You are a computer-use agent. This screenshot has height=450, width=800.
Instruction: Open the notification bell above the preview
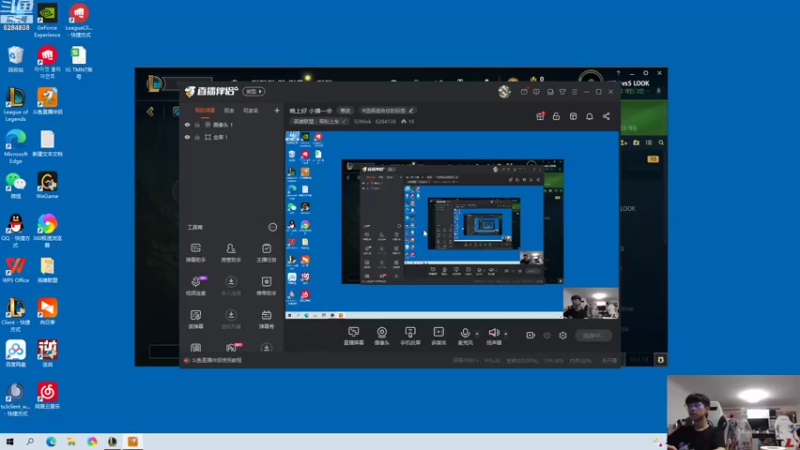[x=589, y=116]
